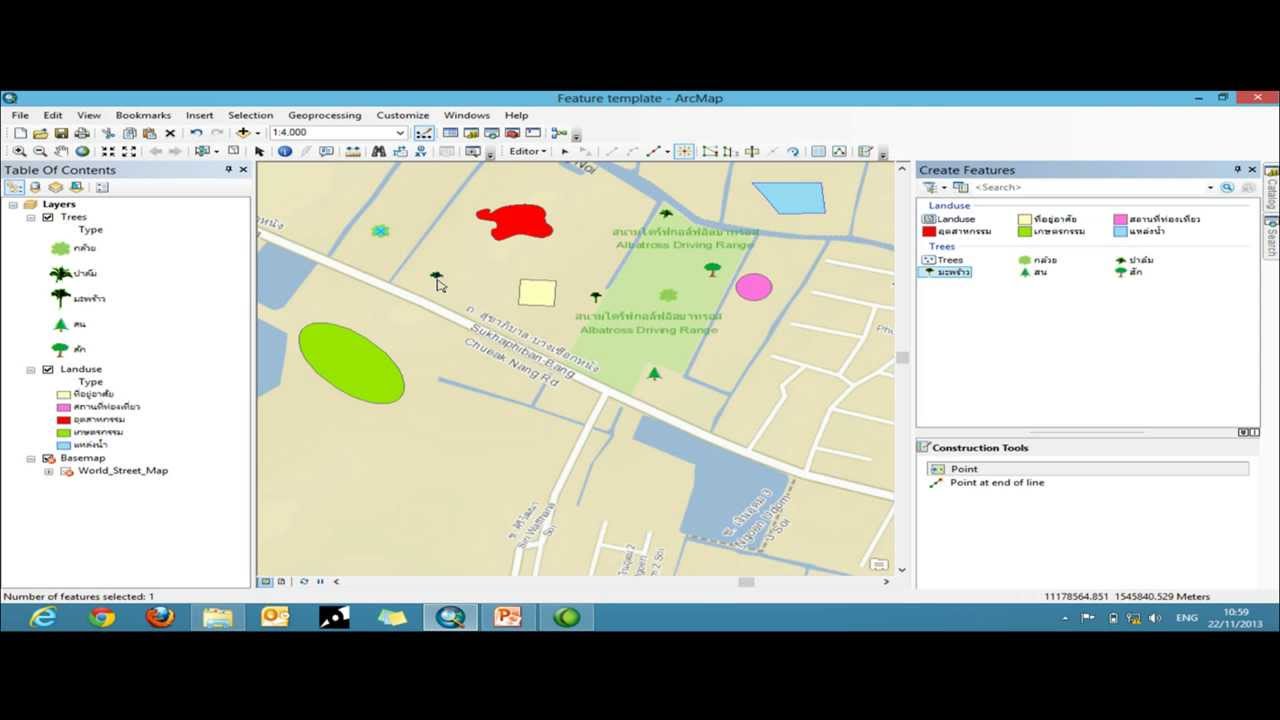
Task: Select the Landuse template in Create Features
Action: (x=949, y=219)
